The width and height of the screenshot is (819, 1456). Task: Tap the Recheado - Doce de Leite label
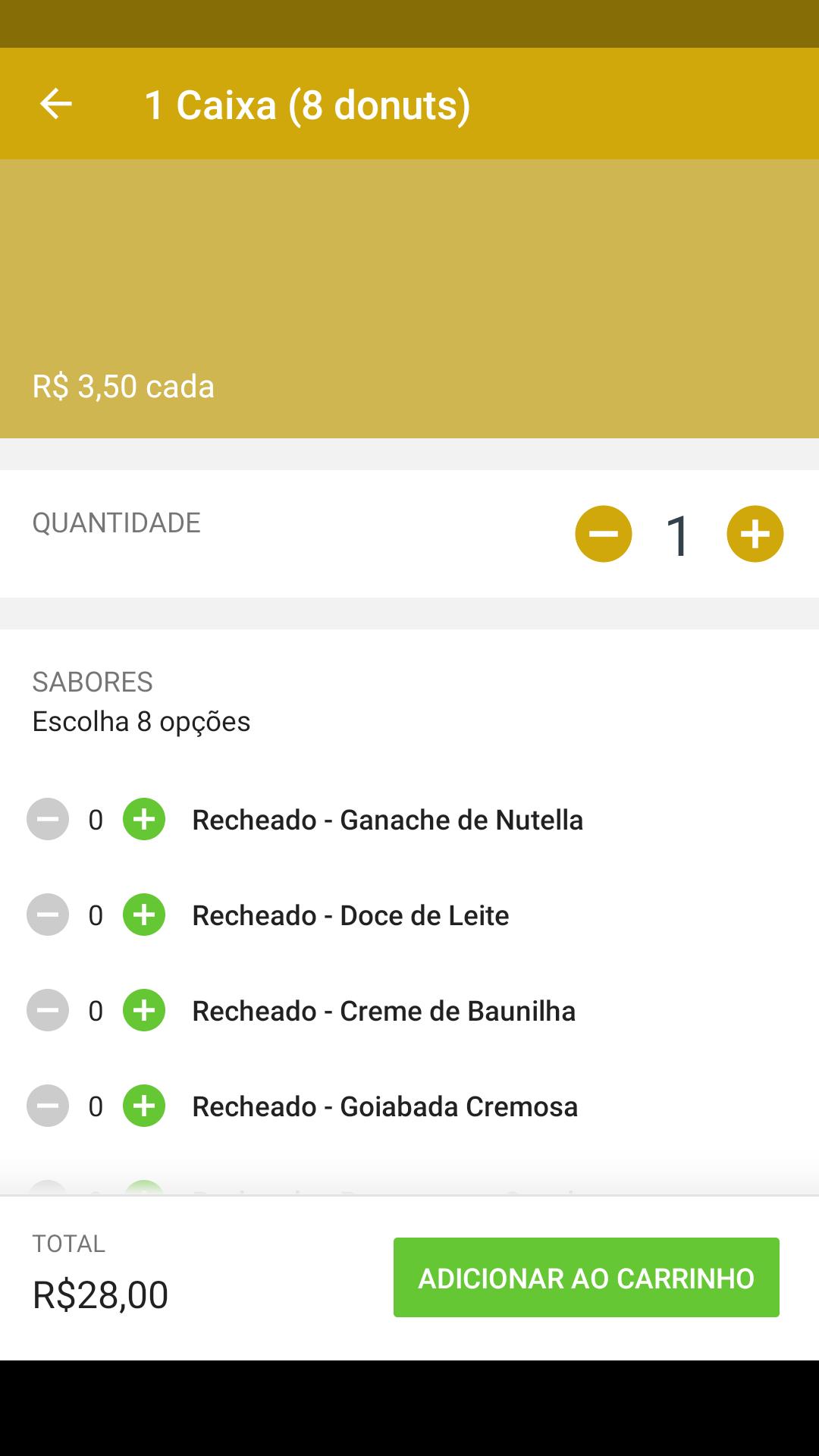point(350,915)
